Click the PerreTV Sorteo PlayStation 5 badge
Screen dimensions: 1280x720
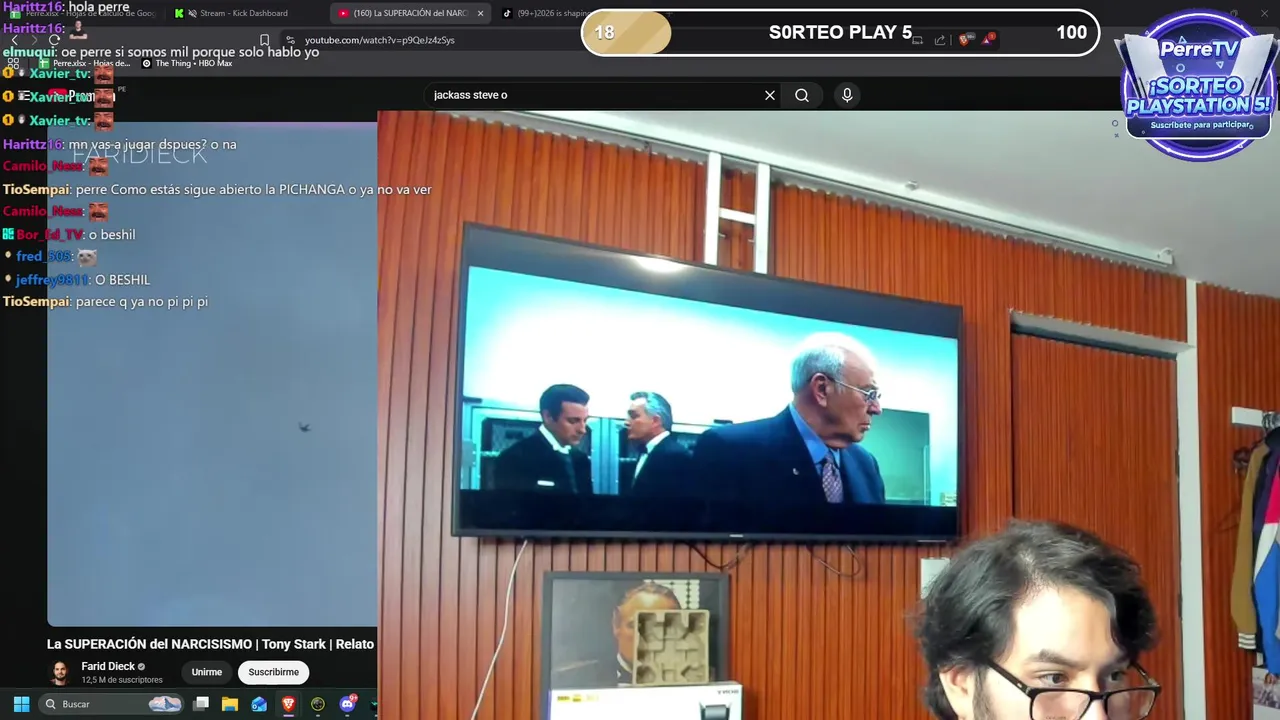[x=1198, y=87]
